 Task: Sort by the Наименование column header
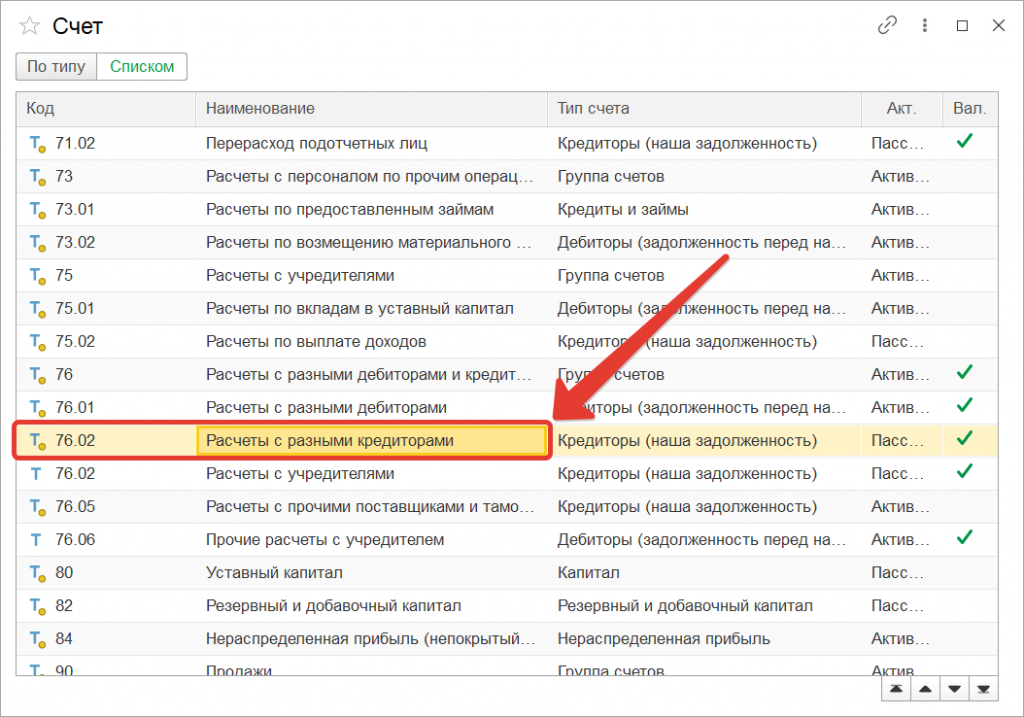pyautogui.click(x=370, y=108)
